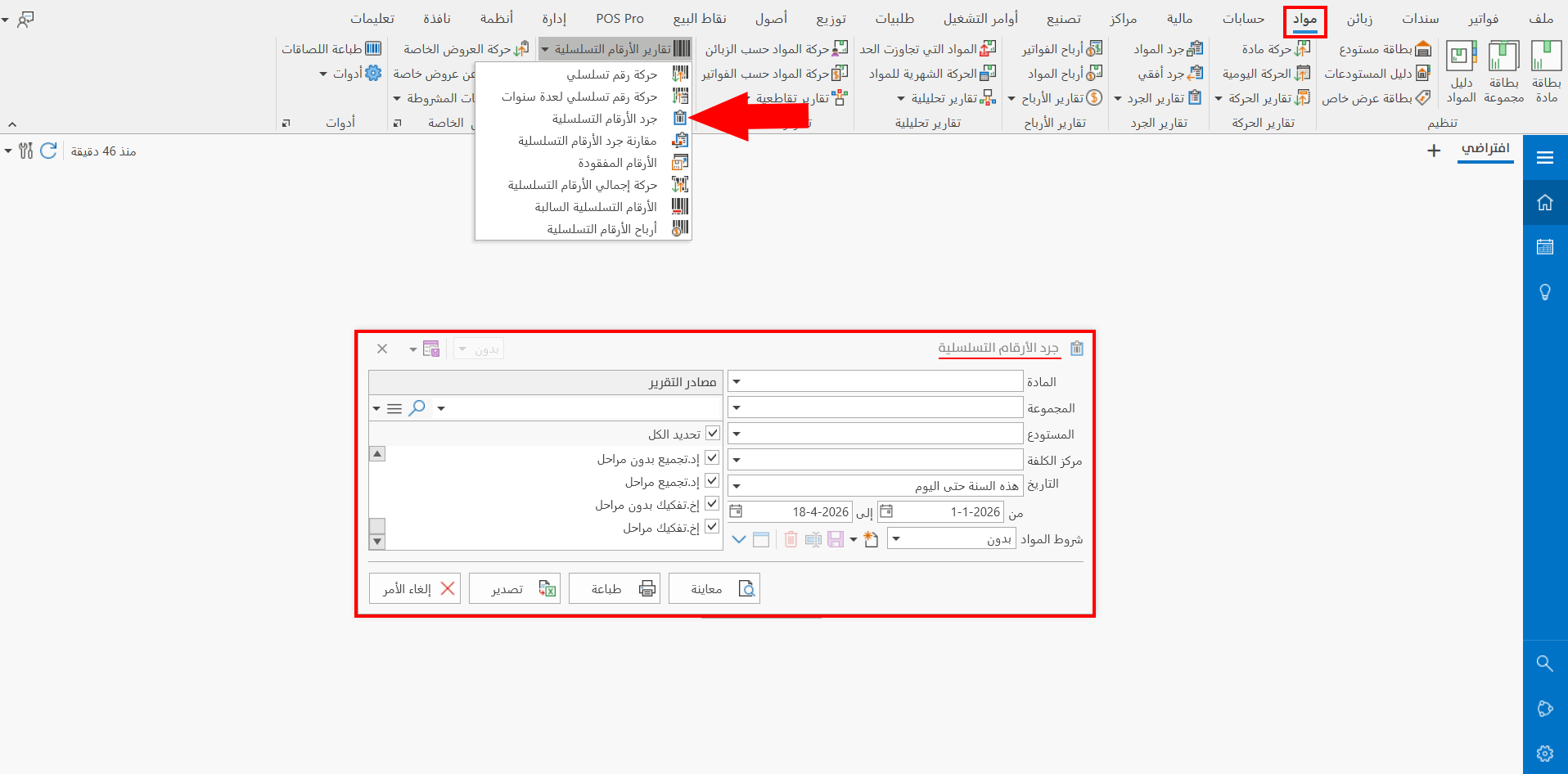This screenshot has width=1568, height=774.
Task: Click new condition icon with star
Action: pyautogui.click(x=871, y=539)
